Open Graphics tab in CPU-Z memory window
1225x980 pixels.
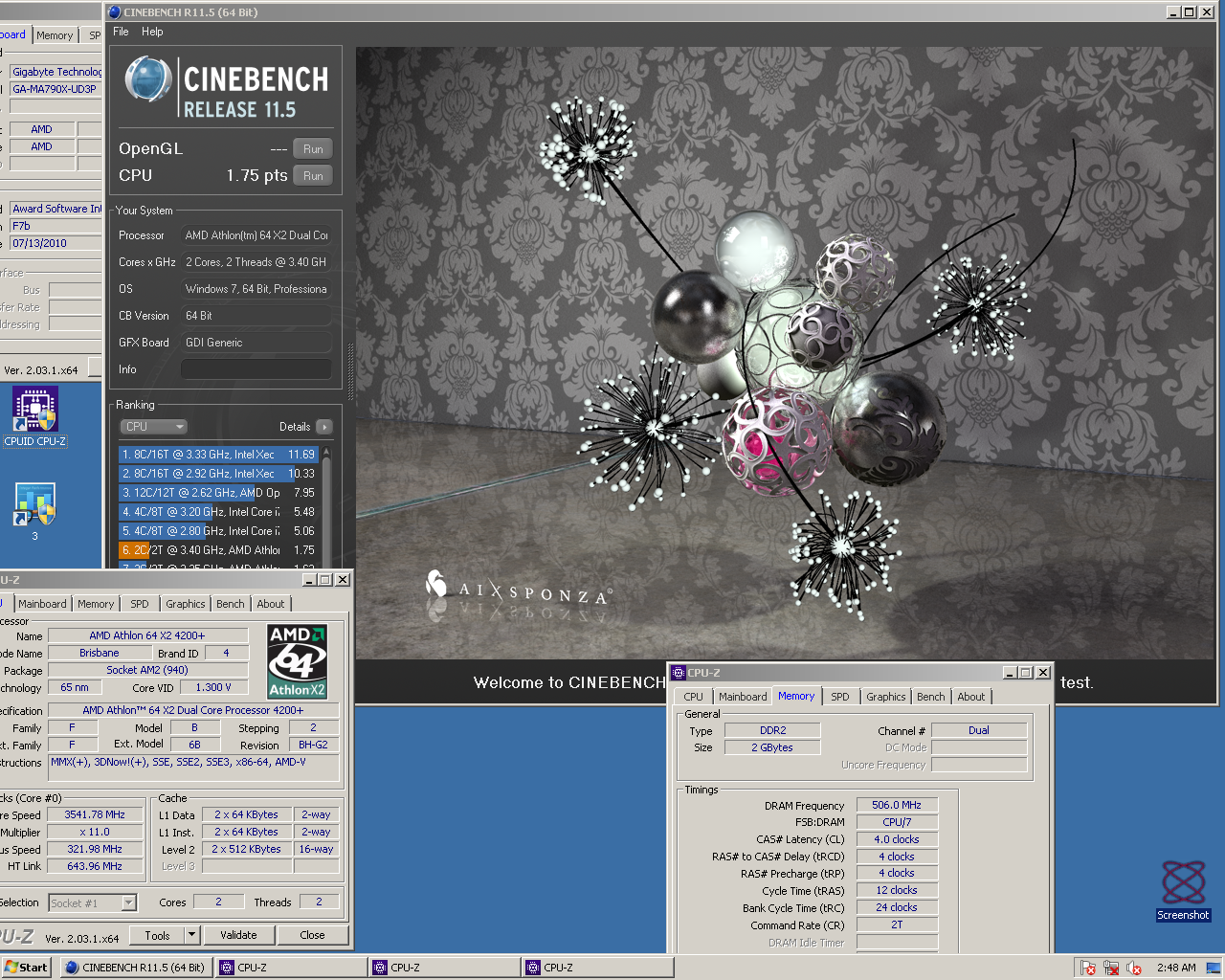click(885, 697)
